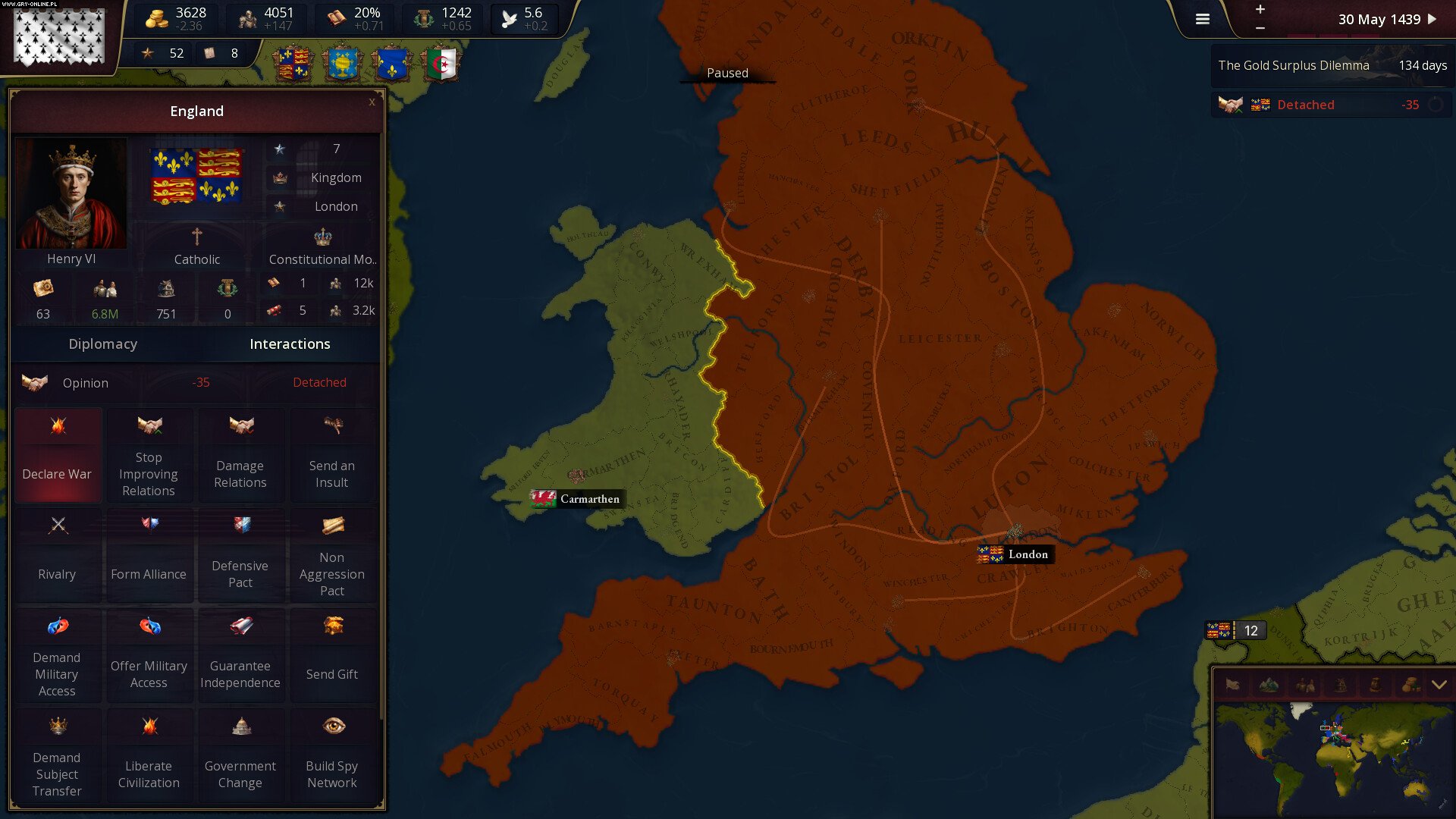This screenshot has width=1456, height=819.
Task: Click the zoom in plus control
Action: 1260,10
